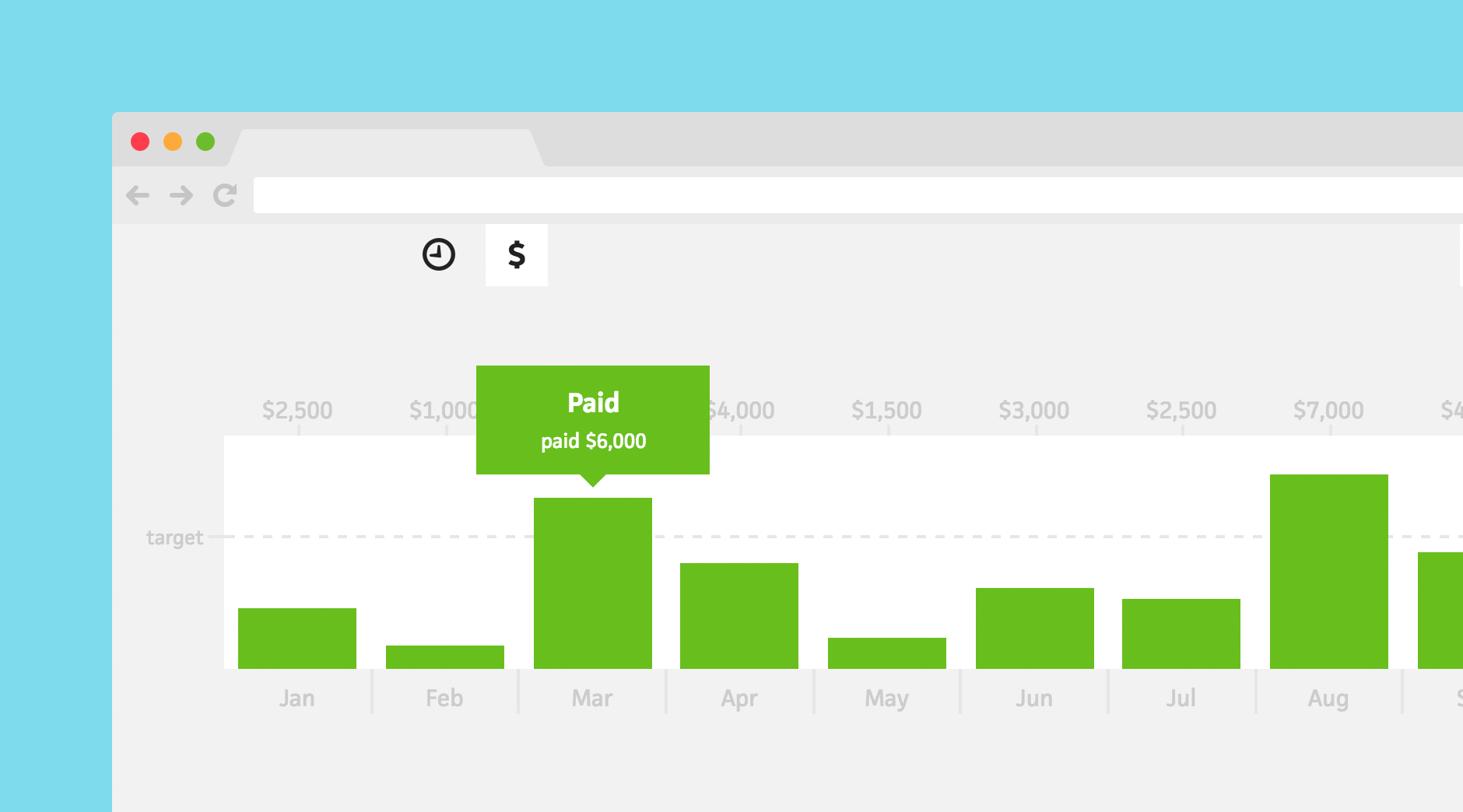Select the empty browser tab
1463x812 pixels.
click(386, 148)
